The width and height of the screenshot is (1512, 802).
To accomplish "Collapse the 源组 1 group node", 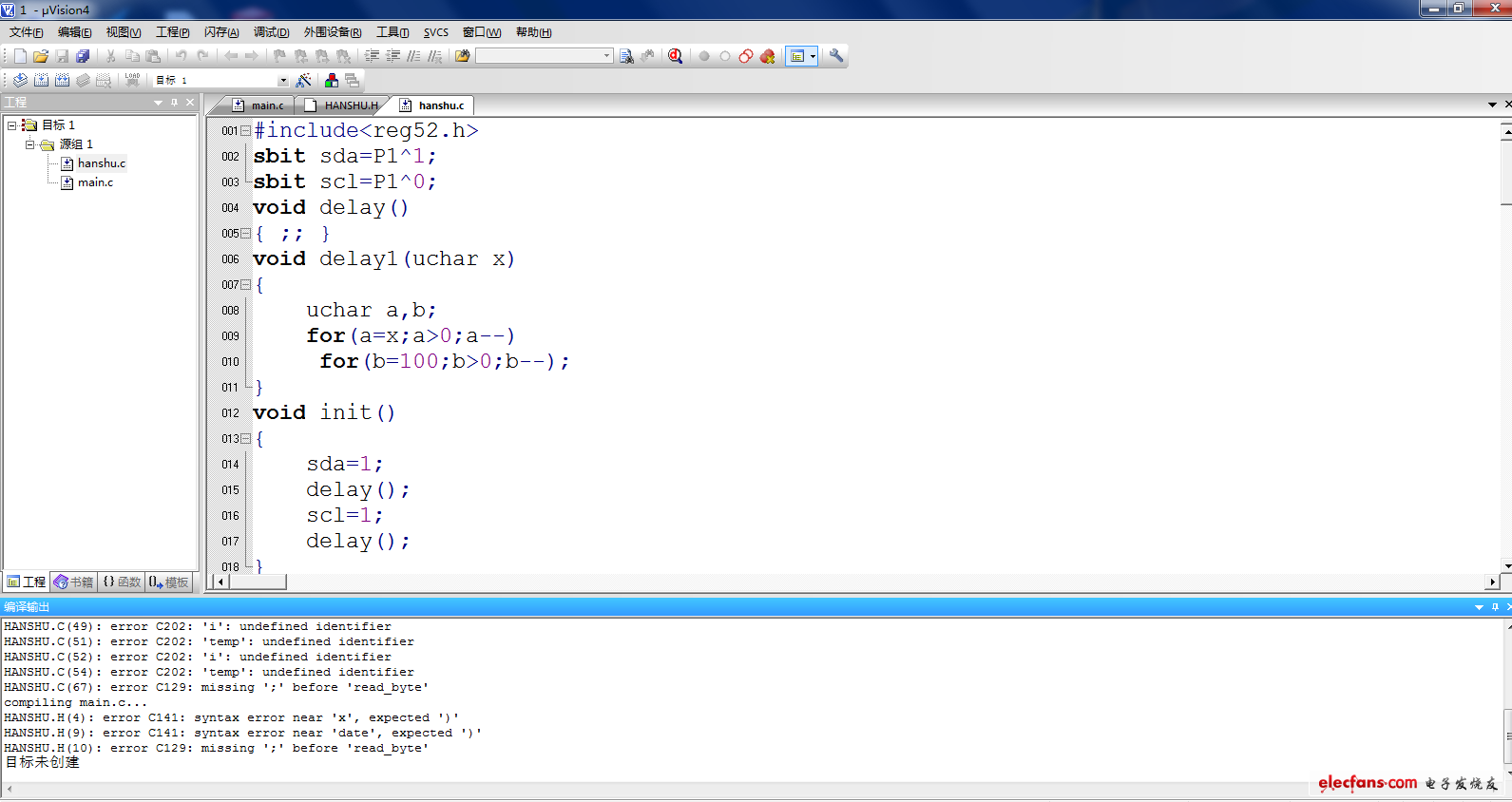I will coord(29,144).
